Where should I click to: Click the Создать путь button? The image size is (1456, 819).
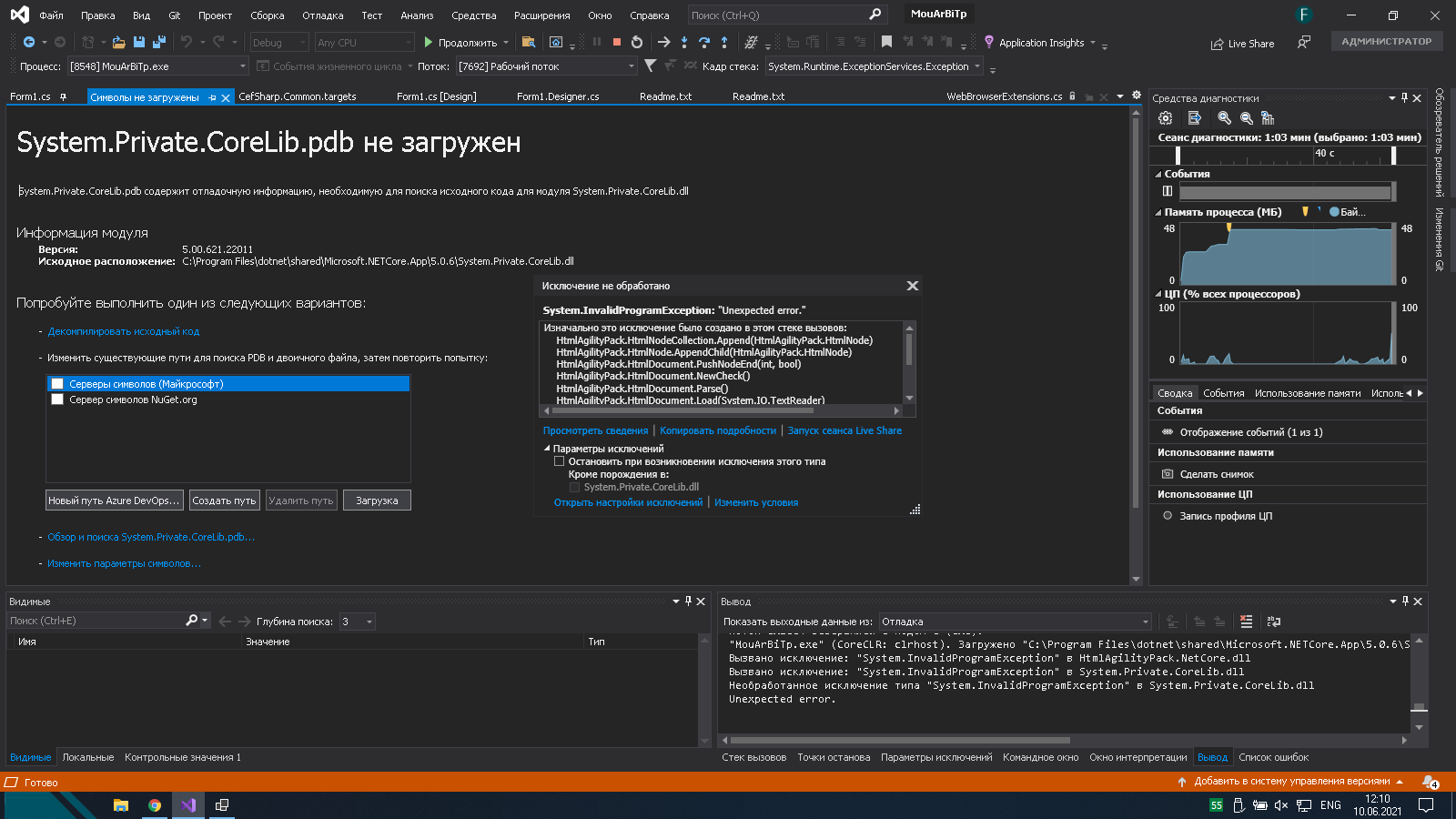click(x=224, y=500)
